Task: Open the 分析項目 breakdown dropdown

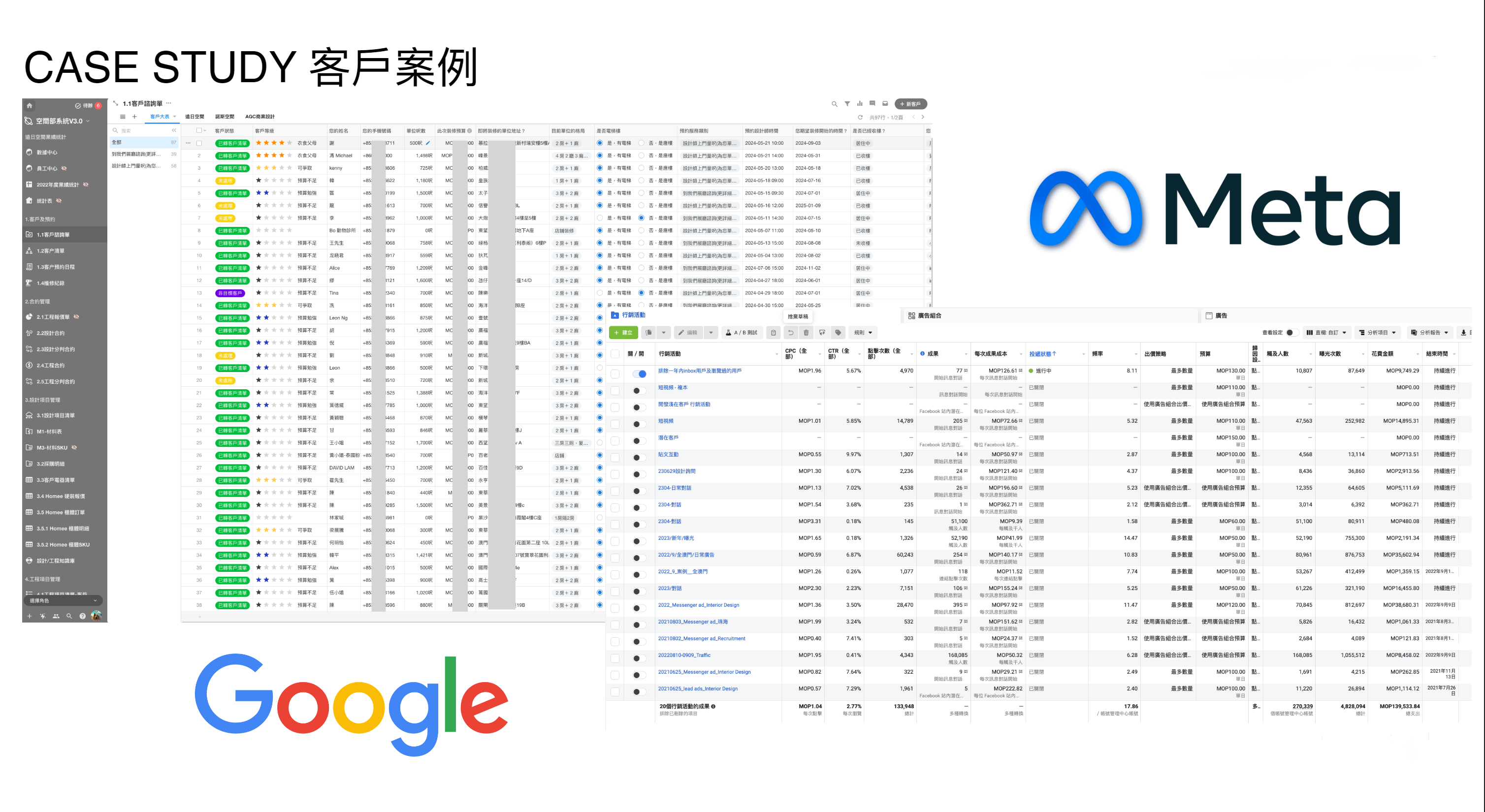Action: coord(1377,333)
